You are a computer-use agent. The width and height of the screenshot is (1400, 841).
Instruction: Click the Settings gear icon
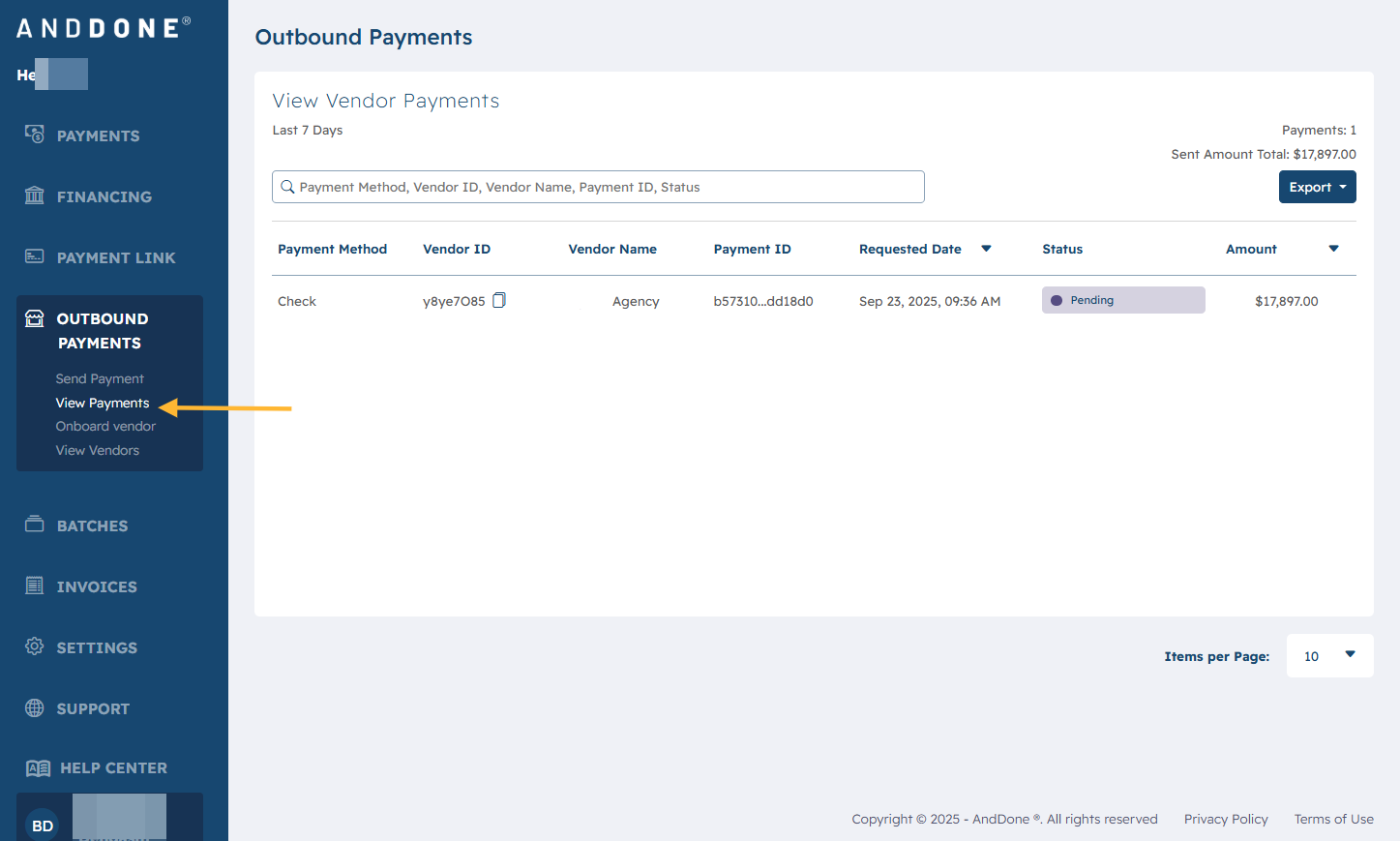coord(35,646)
